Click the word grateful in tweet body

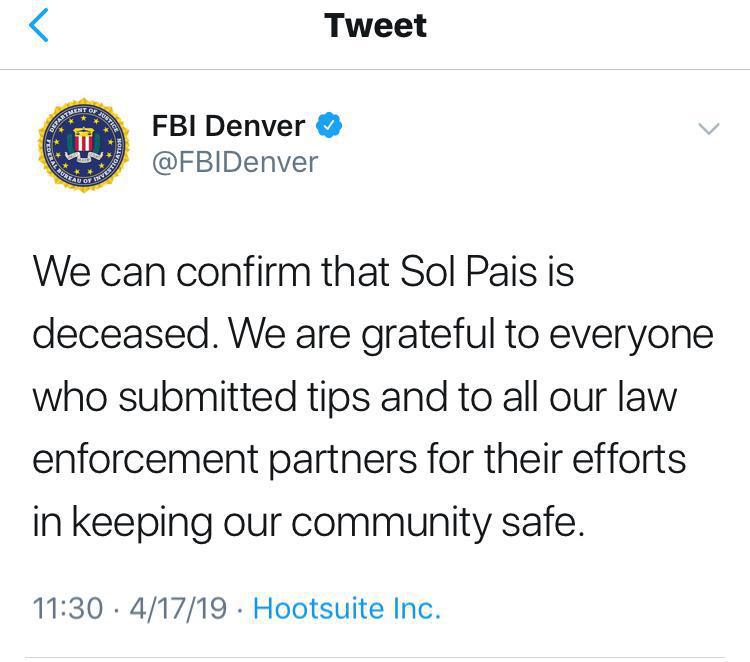[427, 335]
